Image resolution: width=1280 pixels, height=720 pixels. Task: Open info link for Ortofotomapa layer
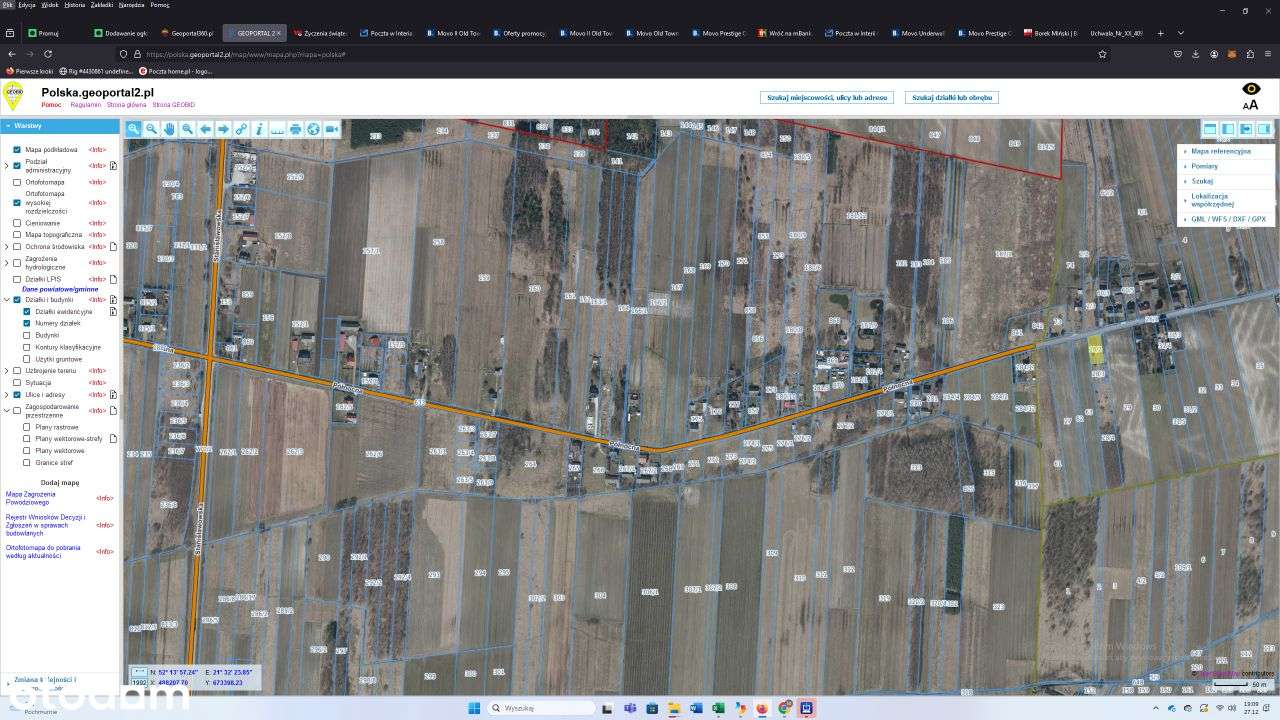point(97,182)
